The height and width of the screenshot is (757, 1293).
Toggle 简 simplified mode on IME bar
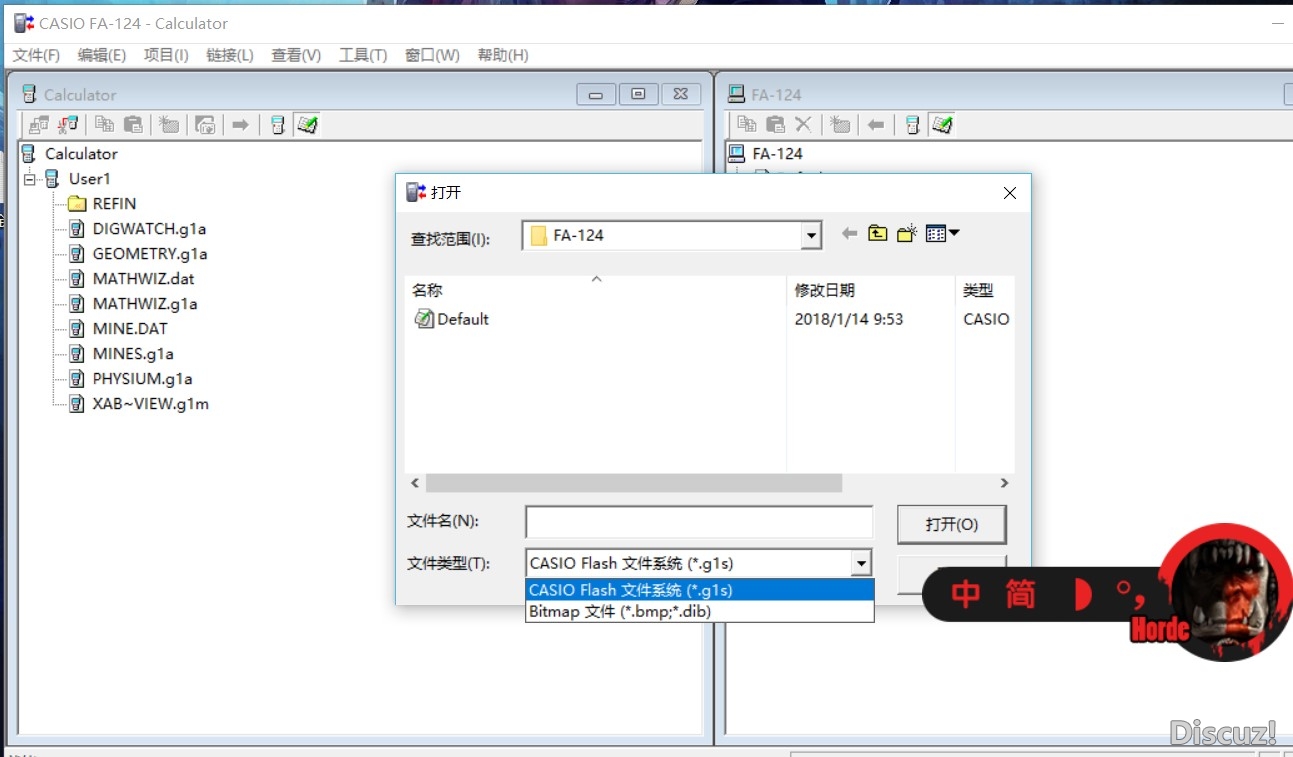tap(1020, 594)
